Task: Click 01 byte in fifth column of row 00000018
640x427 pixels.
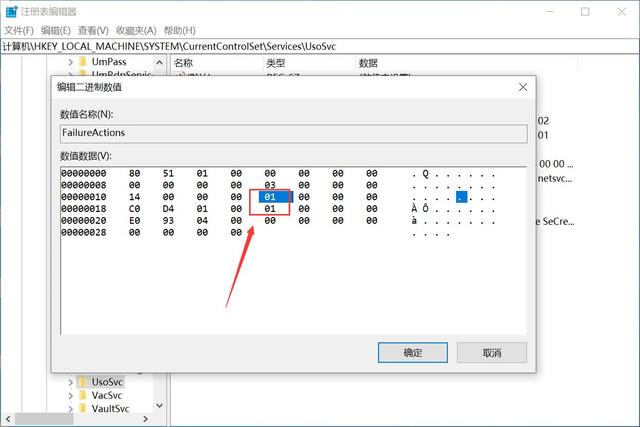Action: 270,209
